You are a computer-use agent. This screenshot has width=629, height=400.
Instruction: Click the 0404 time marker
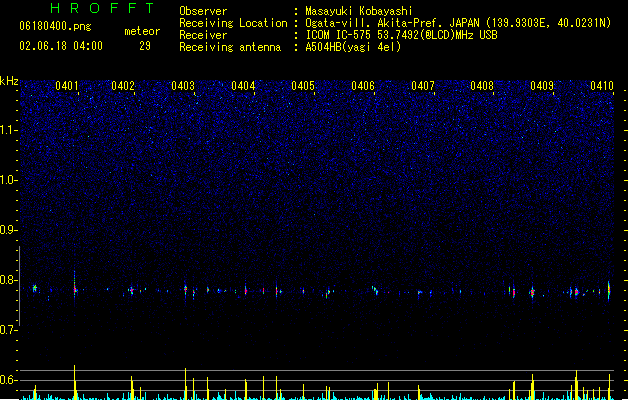pos(243,86)
